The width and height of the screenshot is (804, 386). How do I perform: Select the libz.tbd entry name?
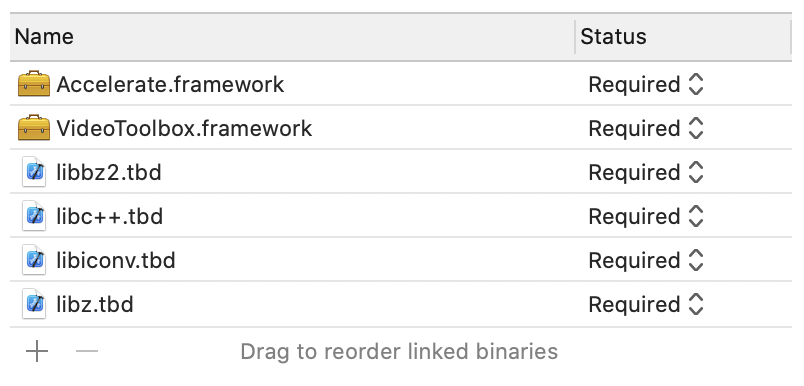(95, 305)
